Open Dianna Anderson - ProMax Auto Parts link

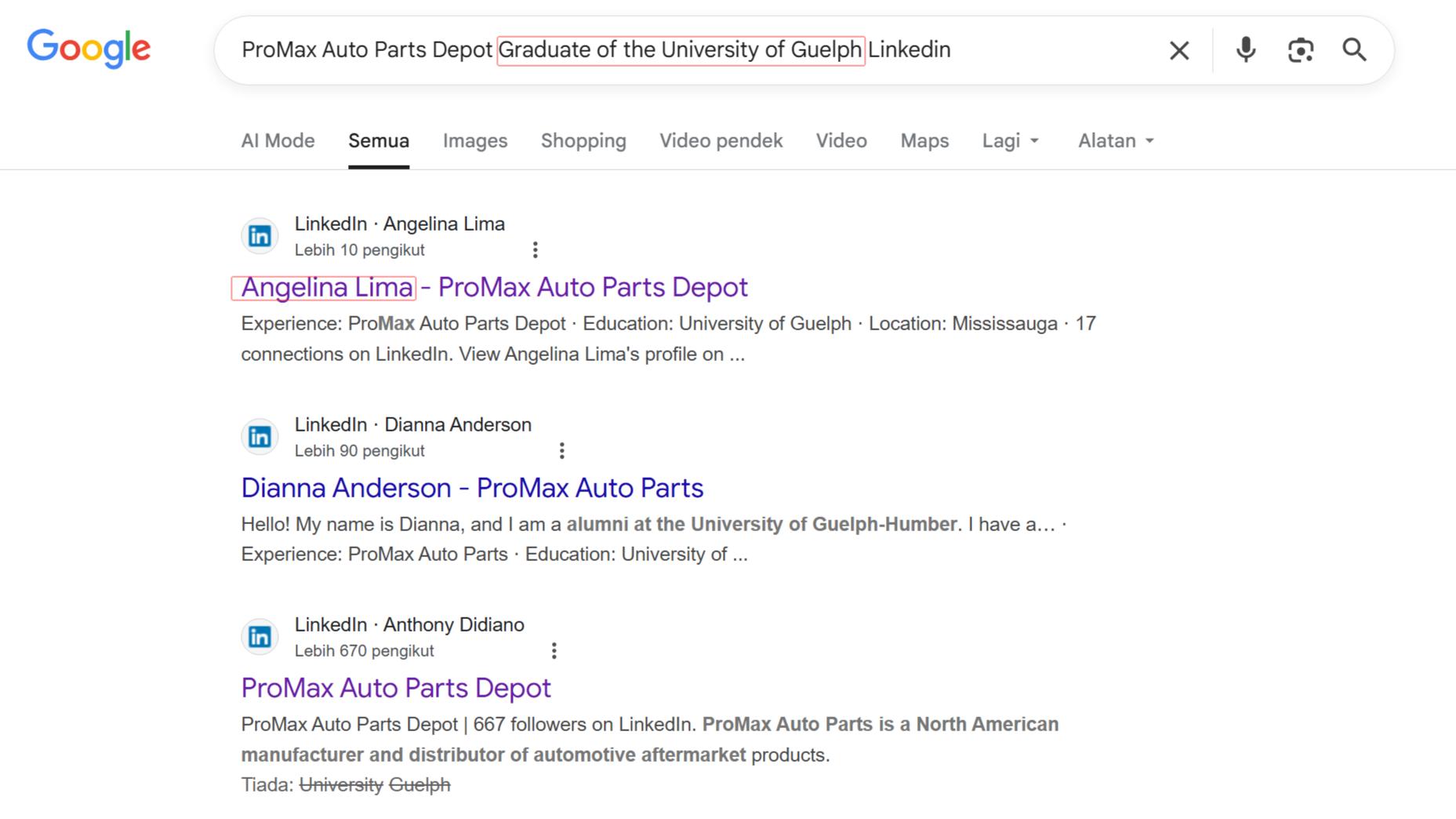(472, 488)
